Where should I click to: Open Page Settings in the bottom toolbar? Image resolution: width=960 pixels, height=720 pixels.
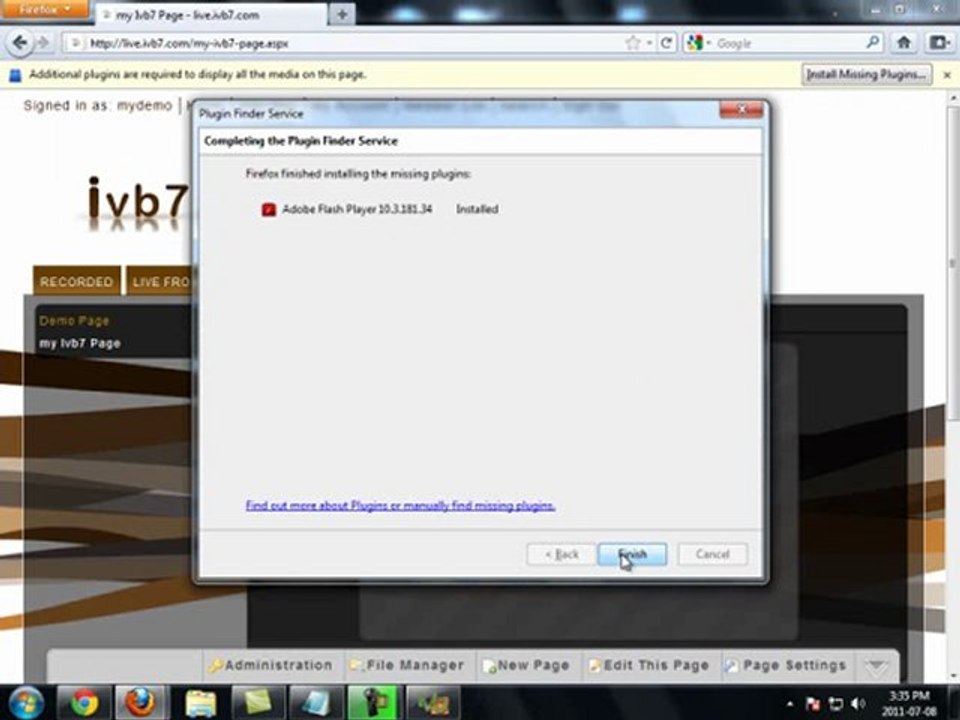coord(786,666)
